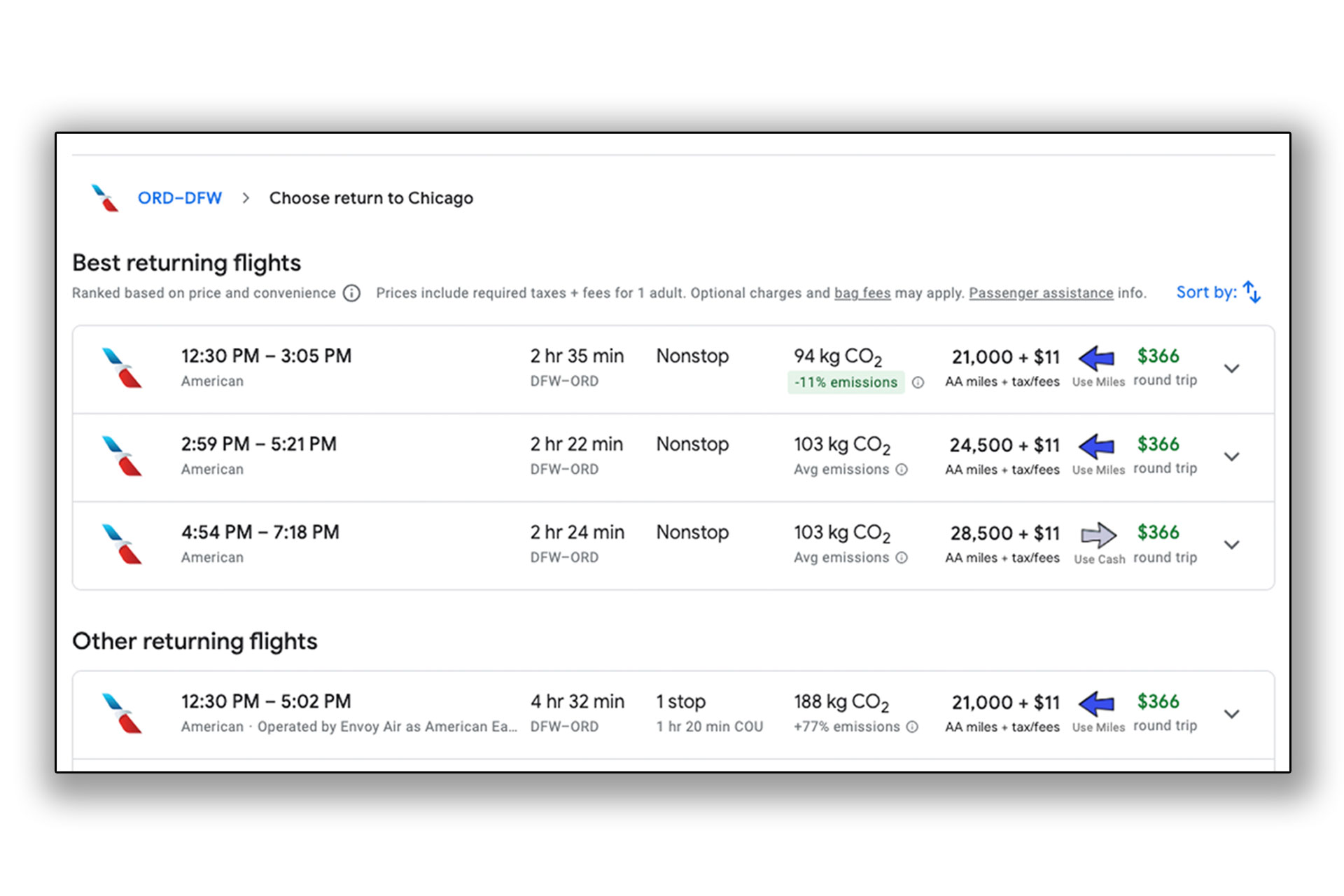This screenshot has width=1344, height=896.
Task: Click emissions info icon for 94 kg flight
Action: point(918,382)
